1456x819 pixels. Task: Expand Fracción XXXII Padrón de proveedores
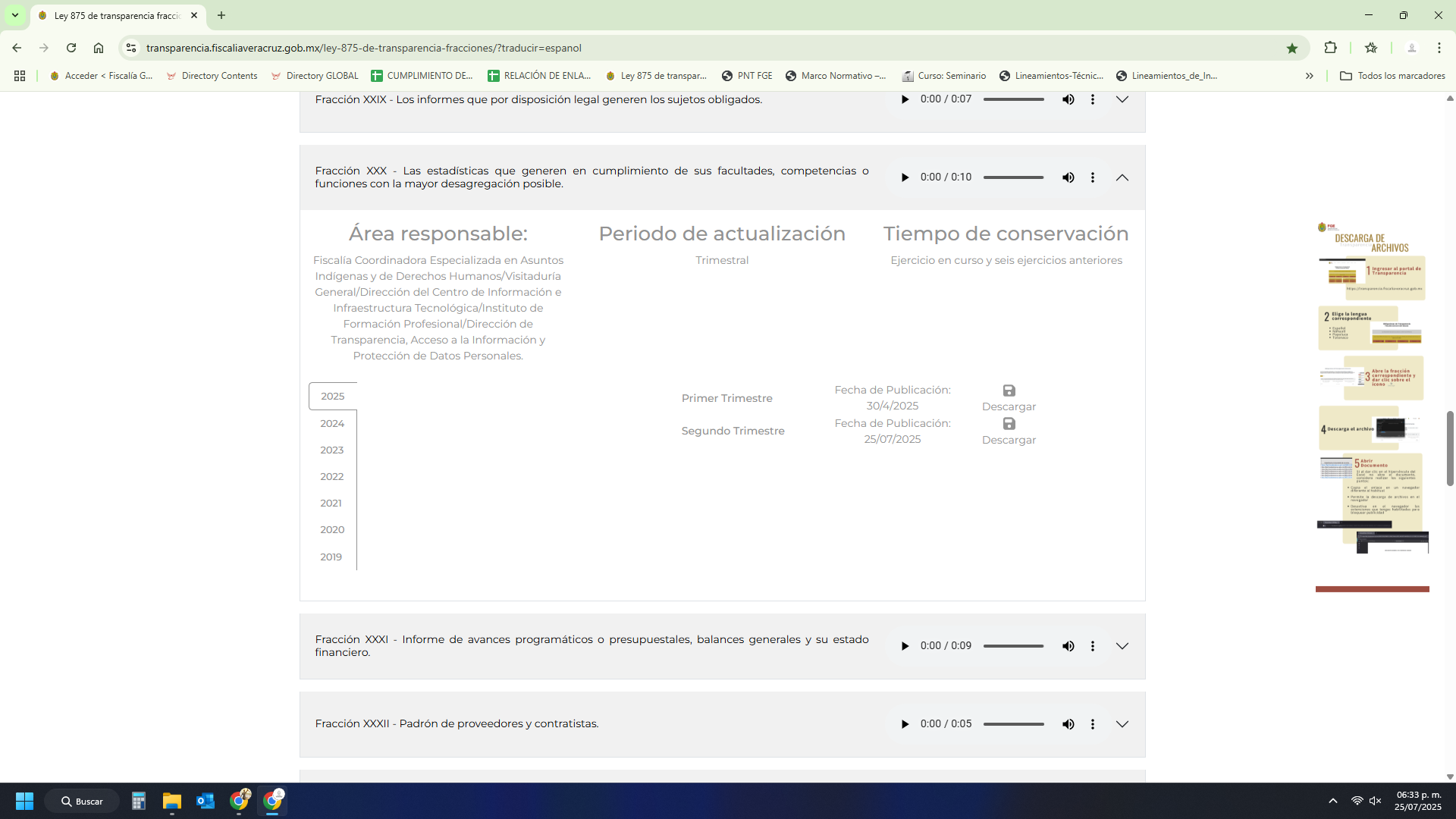tap(1122, 724)
